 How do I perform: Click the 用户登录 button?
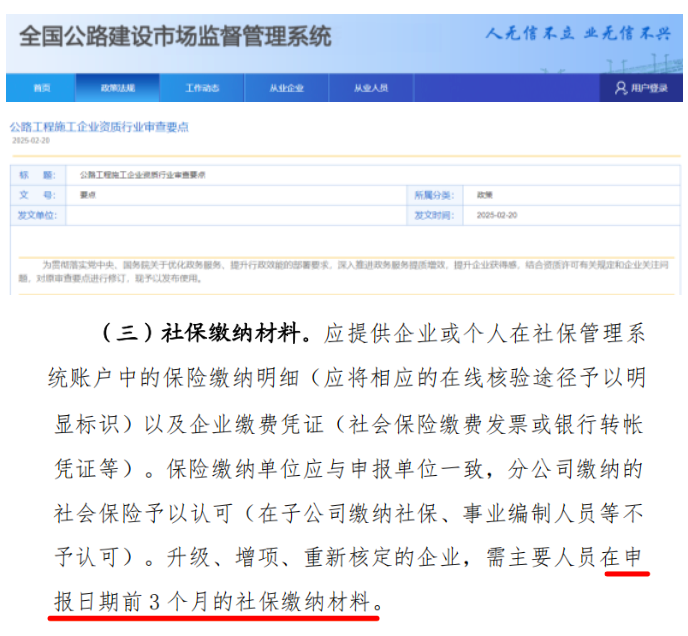pyautogui.click(x=641, y=88)
